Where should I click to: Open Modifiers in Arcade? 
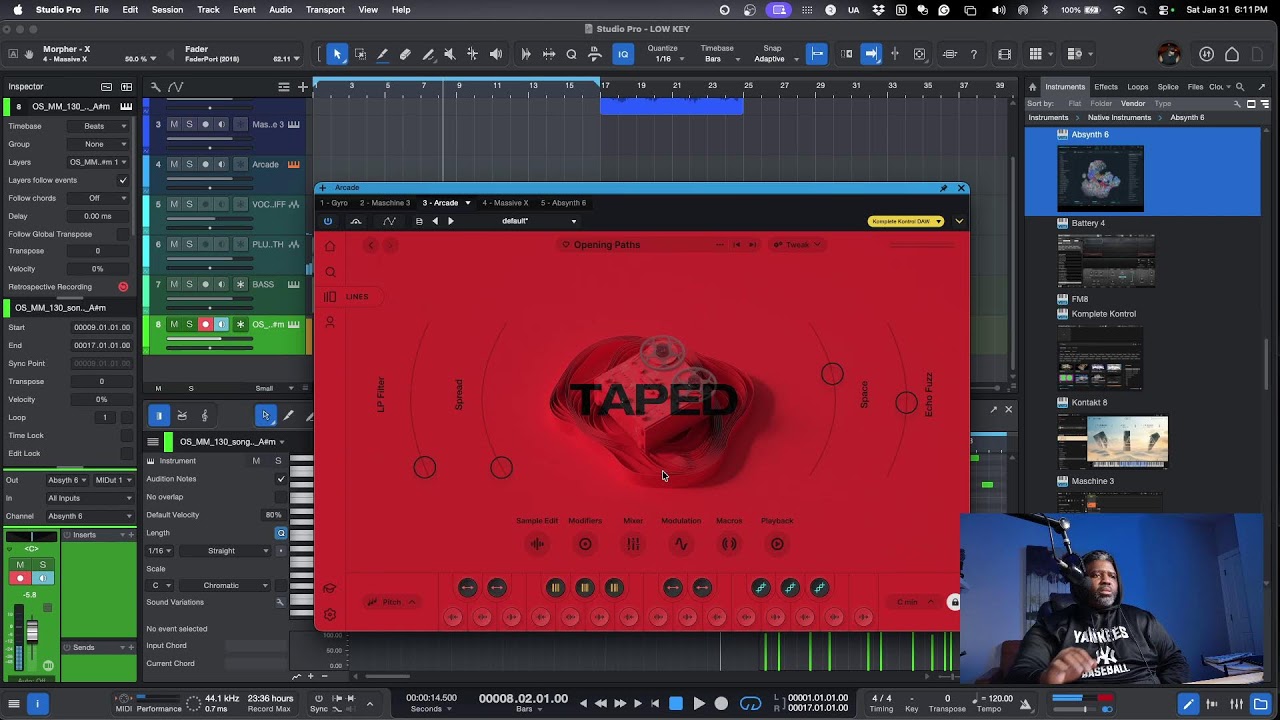point(585,544)
